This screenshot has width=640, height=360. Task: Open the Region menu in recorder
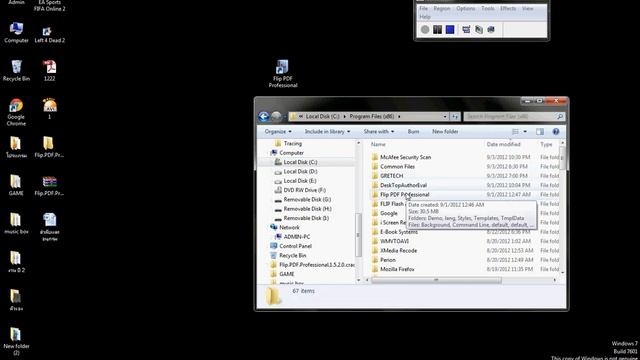442,8
